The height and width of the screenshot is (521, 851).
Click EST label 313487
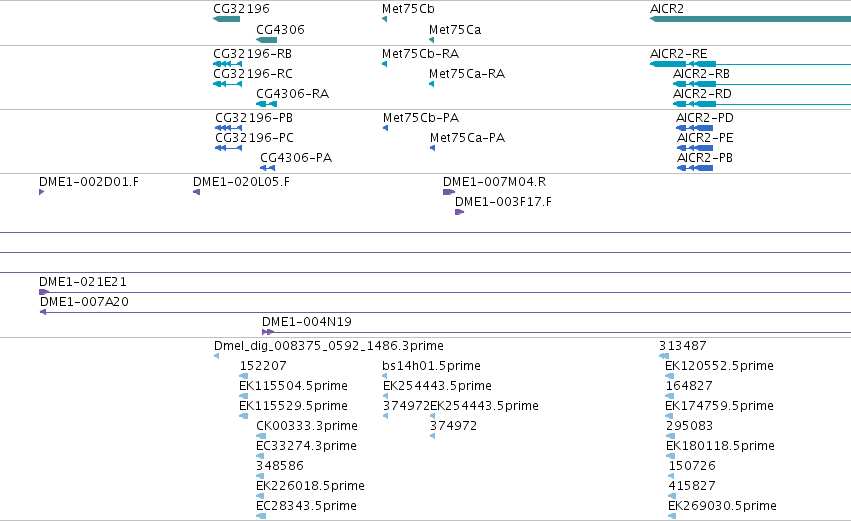click(683, 346)
